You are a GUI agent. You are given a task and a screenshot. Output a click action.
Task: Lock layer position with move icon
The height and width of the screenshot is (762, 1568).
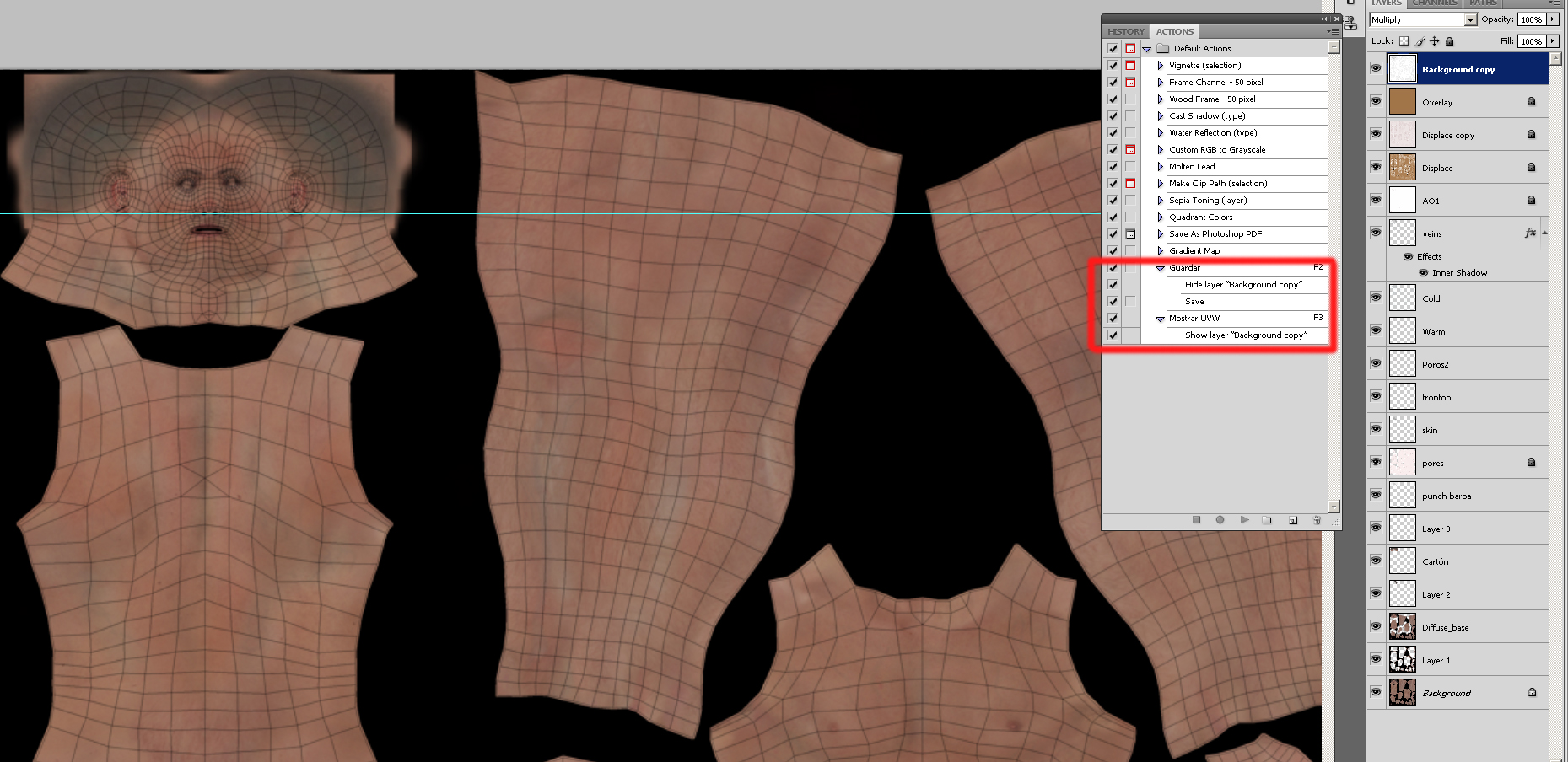coord(1435,41)
